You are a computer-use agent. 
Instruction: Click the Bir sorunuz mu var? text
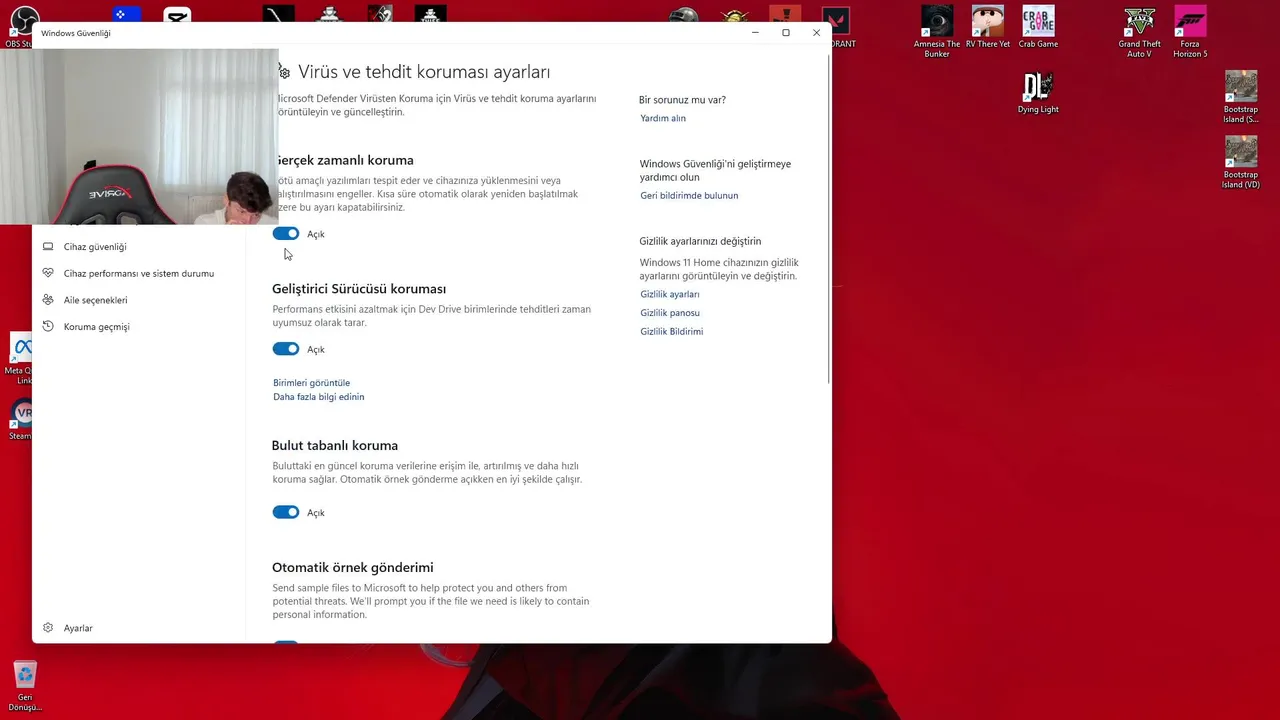pyautogui.click(x=683, y=100)
